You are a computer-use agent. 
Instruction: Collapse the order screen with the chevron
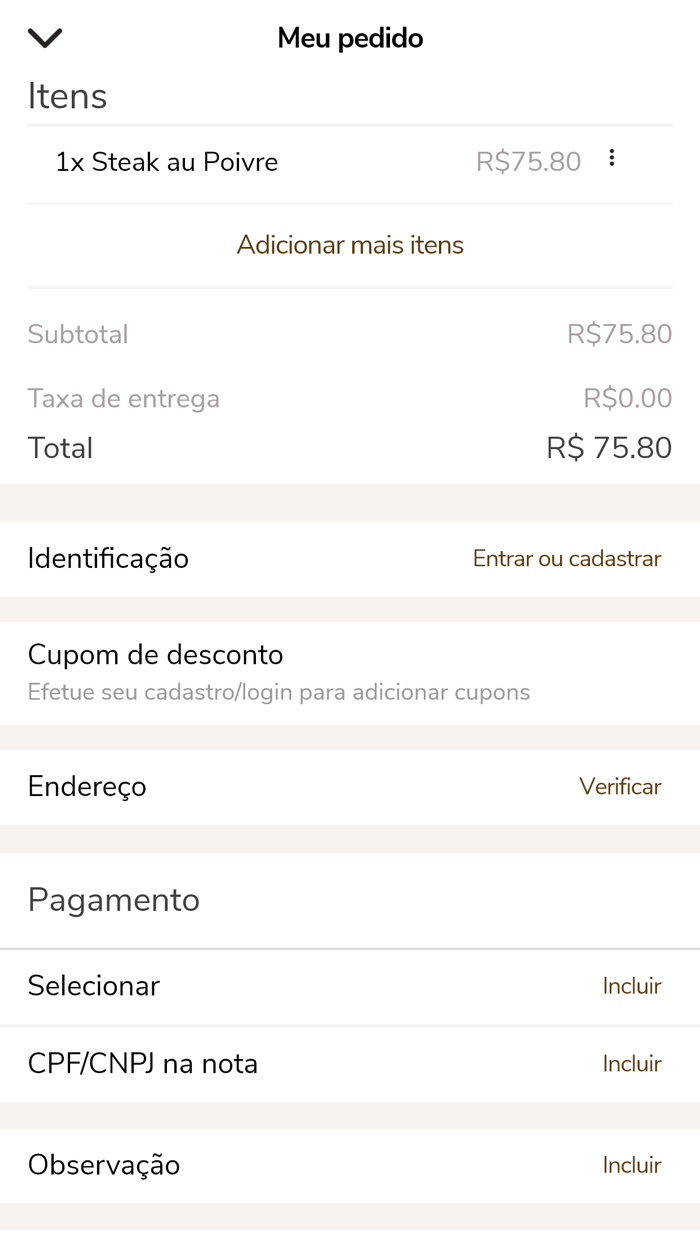44,37
